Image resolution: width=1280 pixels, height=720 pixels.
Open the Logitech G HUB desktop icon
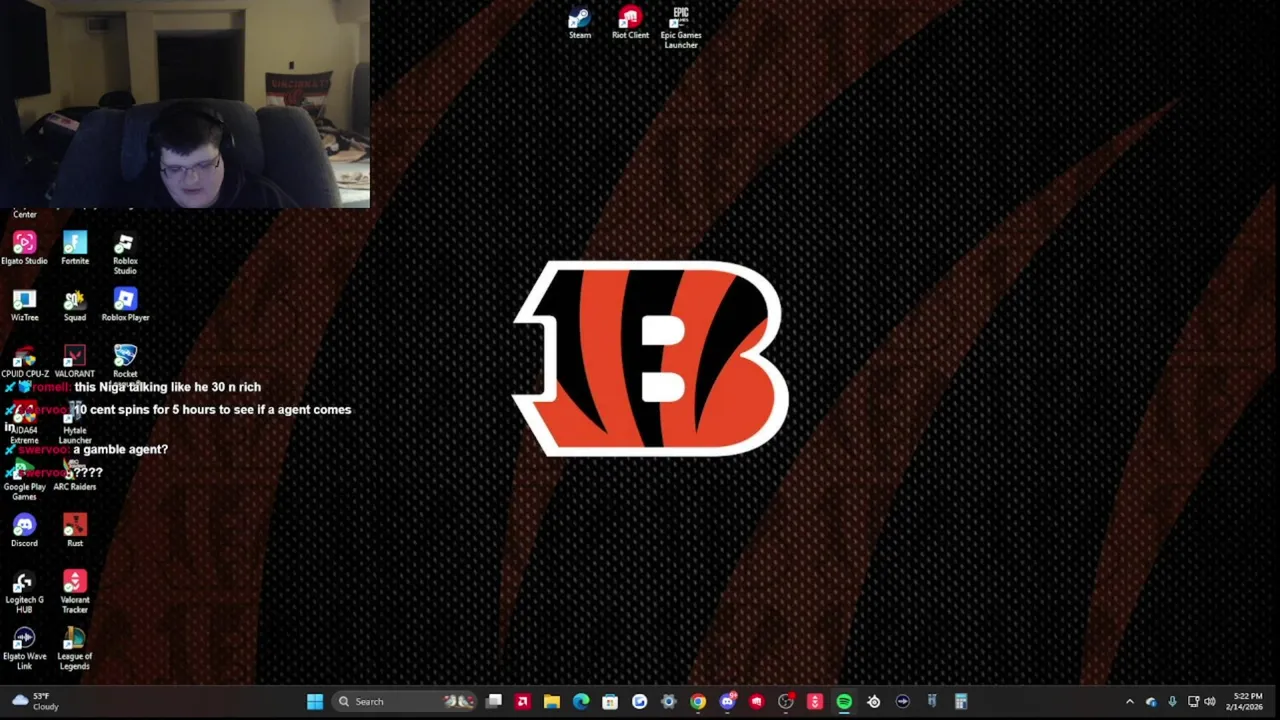pos(24,592)
